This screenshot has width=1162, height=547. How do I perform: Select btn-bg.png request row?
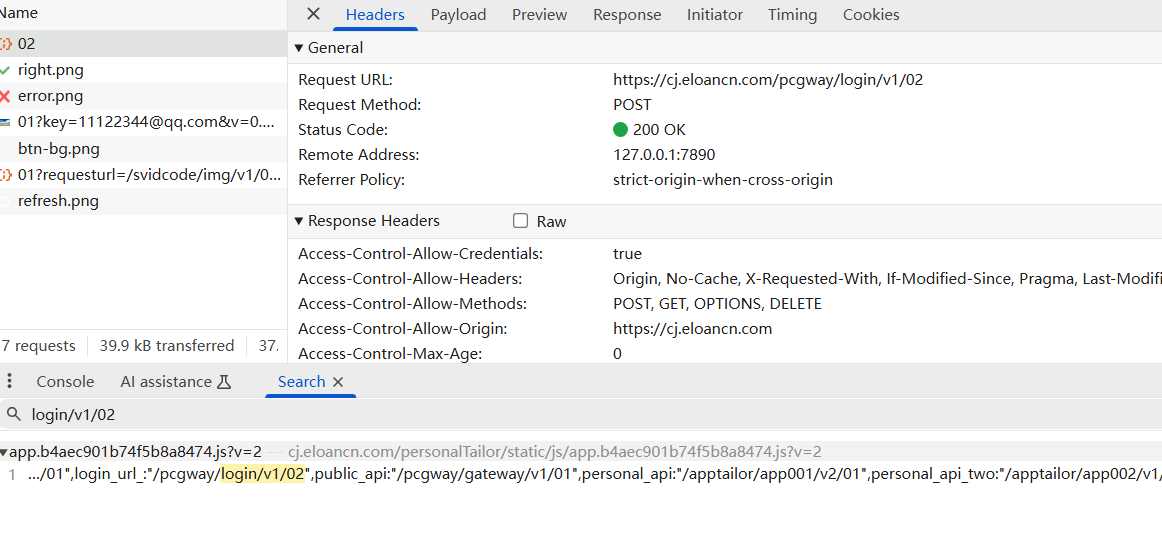coord(59,149)
